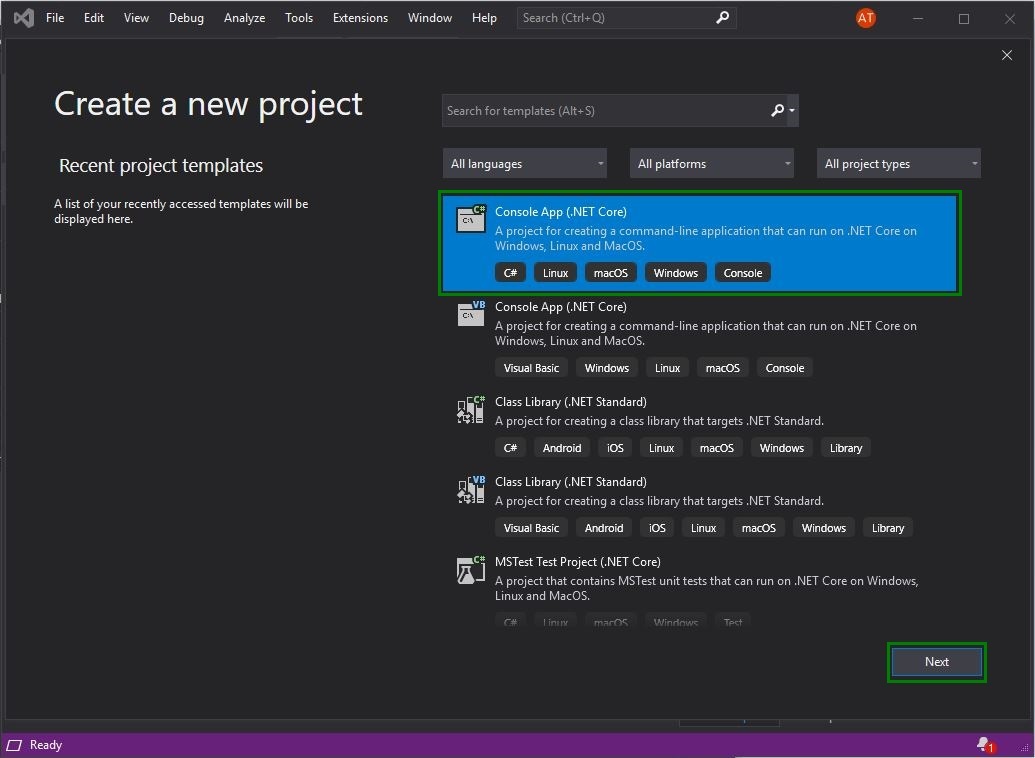The image size is (1035, 758).
Task: Click Library tag on Visual Basic Class Library
Action: point(888,528)
